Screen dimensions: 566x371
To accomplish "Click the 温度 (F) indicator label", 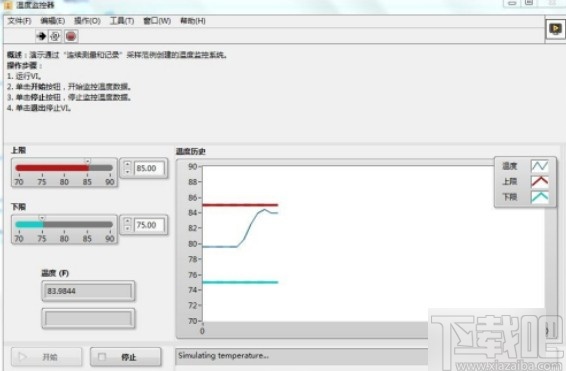I will tap(55, 273).
